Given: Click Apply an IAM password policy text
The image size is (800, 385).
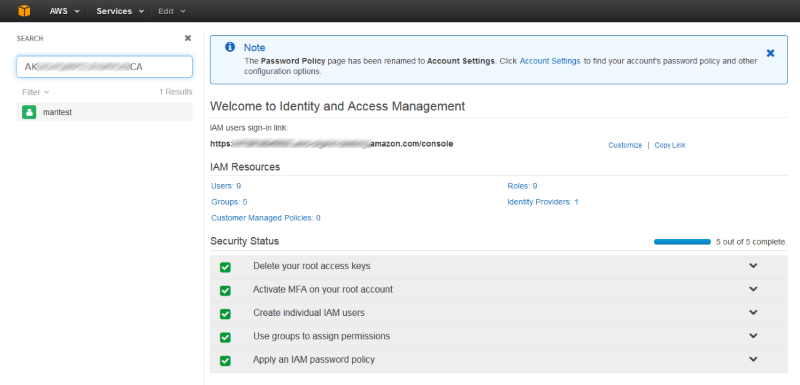Looking at the screenshot, I should point(314,360).
